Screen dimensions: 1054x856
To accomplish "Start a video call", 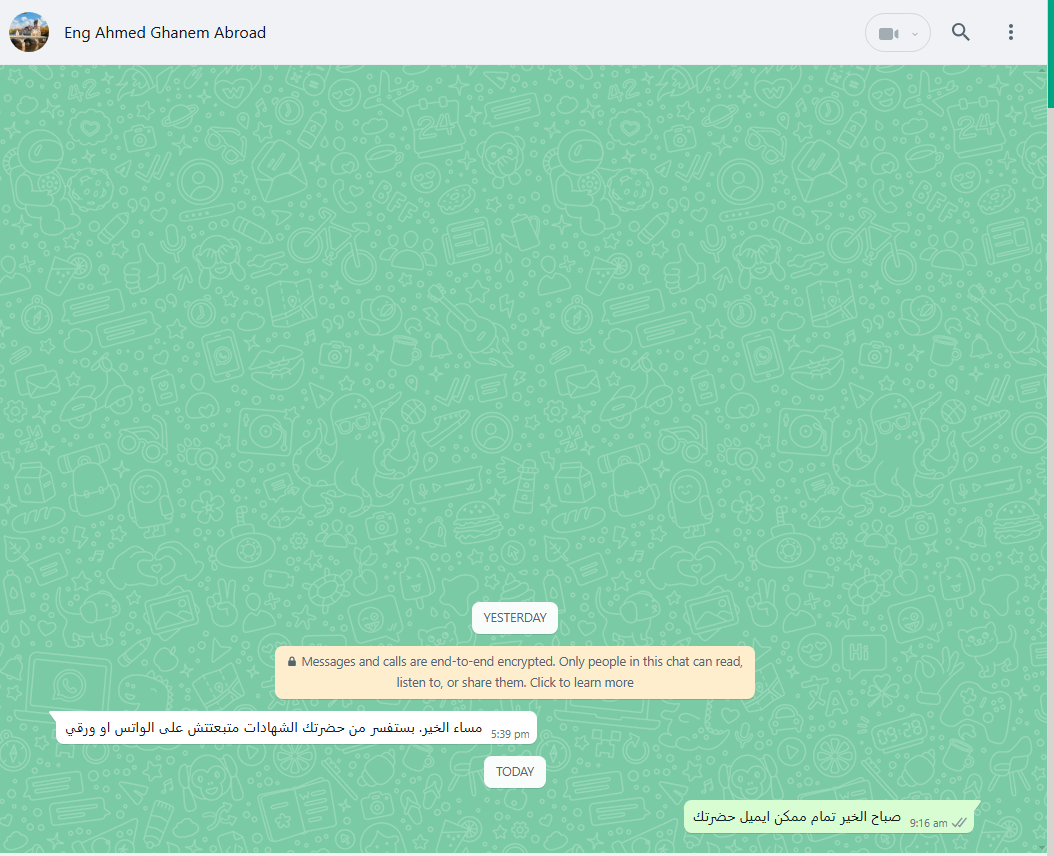I will pos(889,33).
